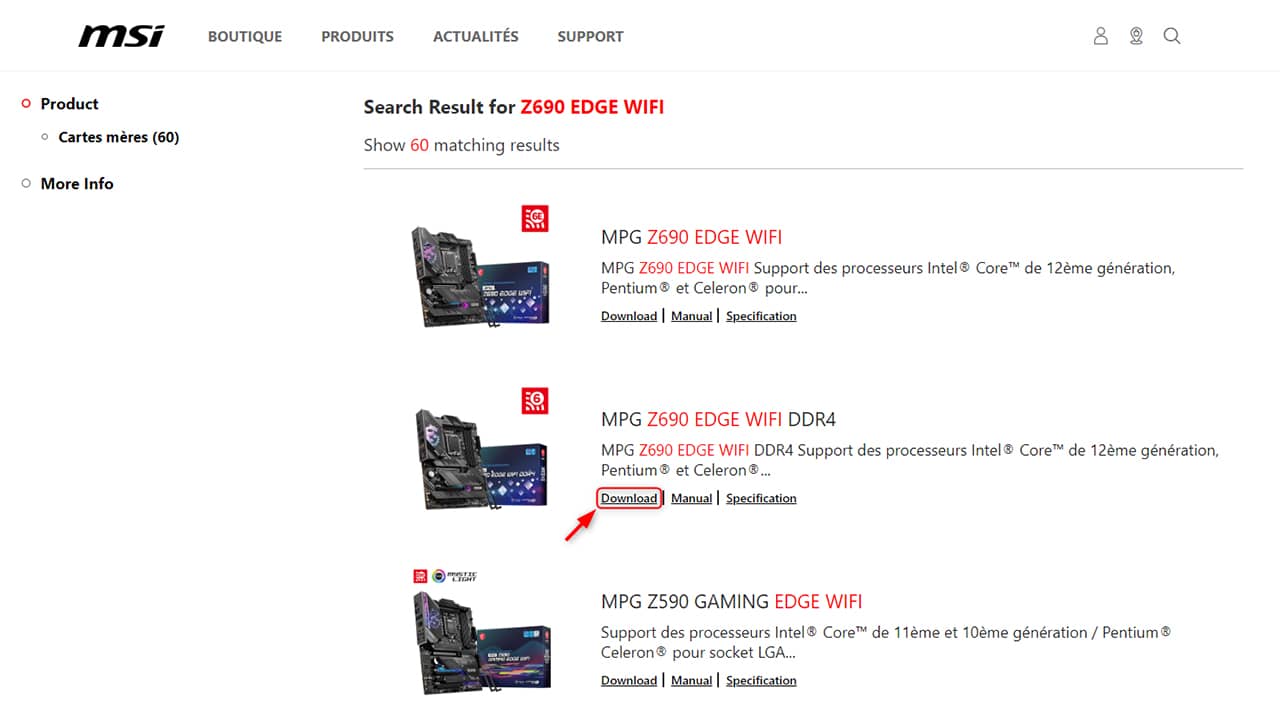Click the MPG Z690 EDGE WIFI DDR4 thumbnail
Image resolution: width=1280 pixels, height=720 pixels.
point(482,458)
